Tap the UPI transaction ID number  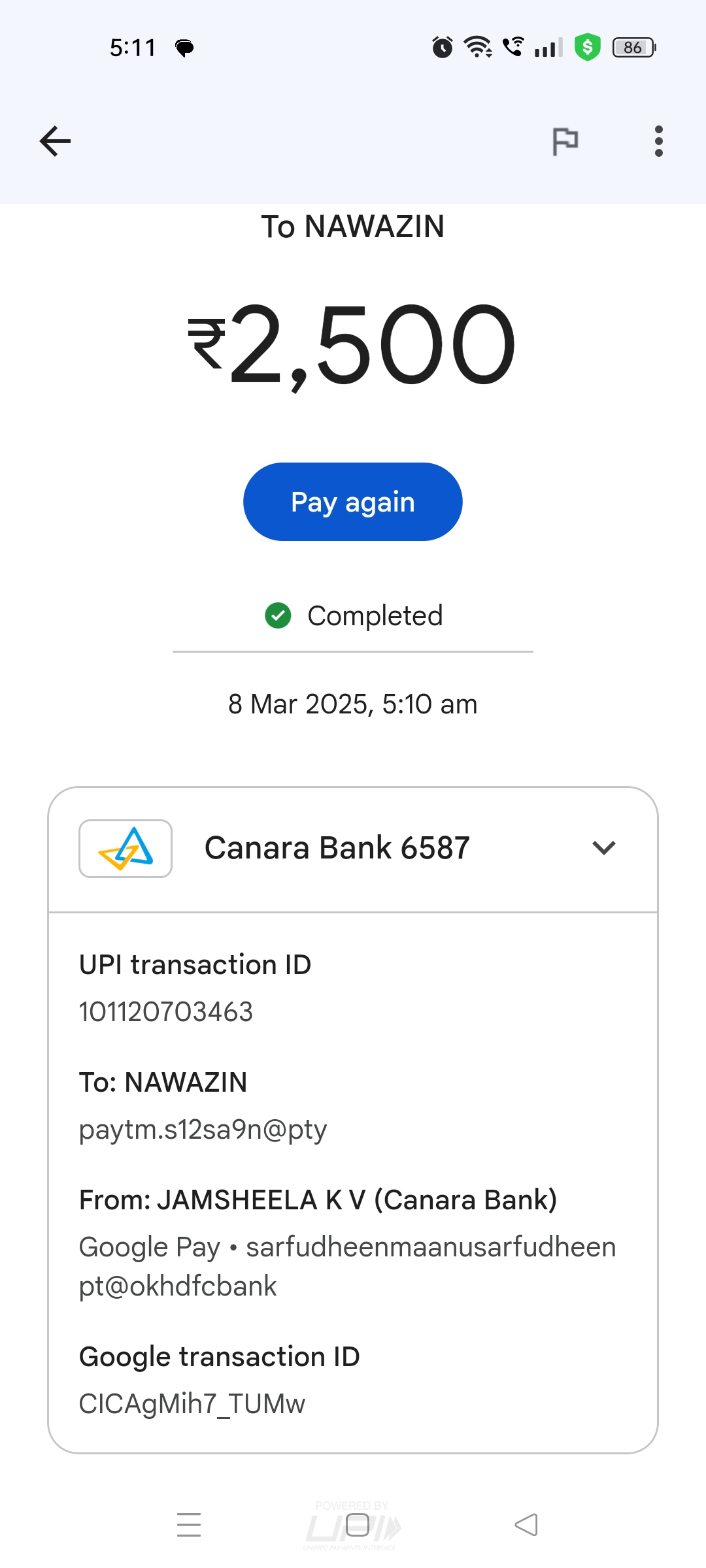(166, 1012)
